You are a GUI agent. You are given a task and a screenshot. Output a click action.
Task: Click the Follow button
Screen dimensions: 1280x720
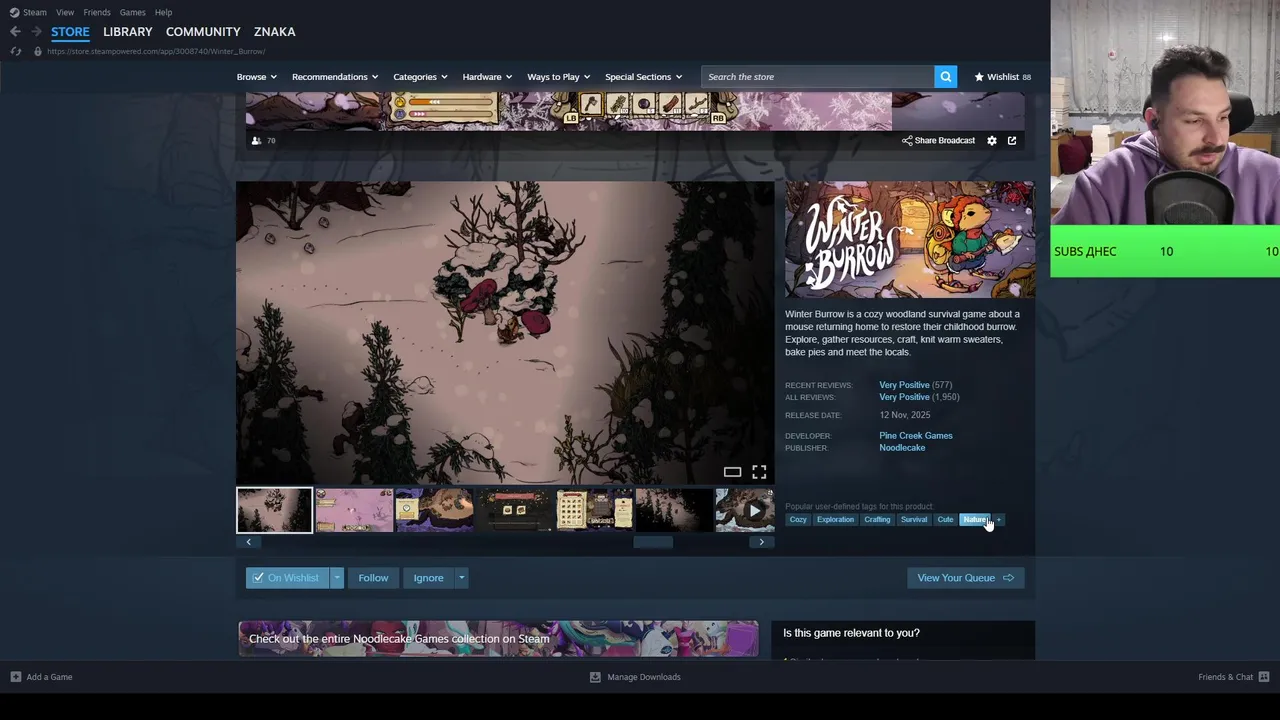point(373,578)
